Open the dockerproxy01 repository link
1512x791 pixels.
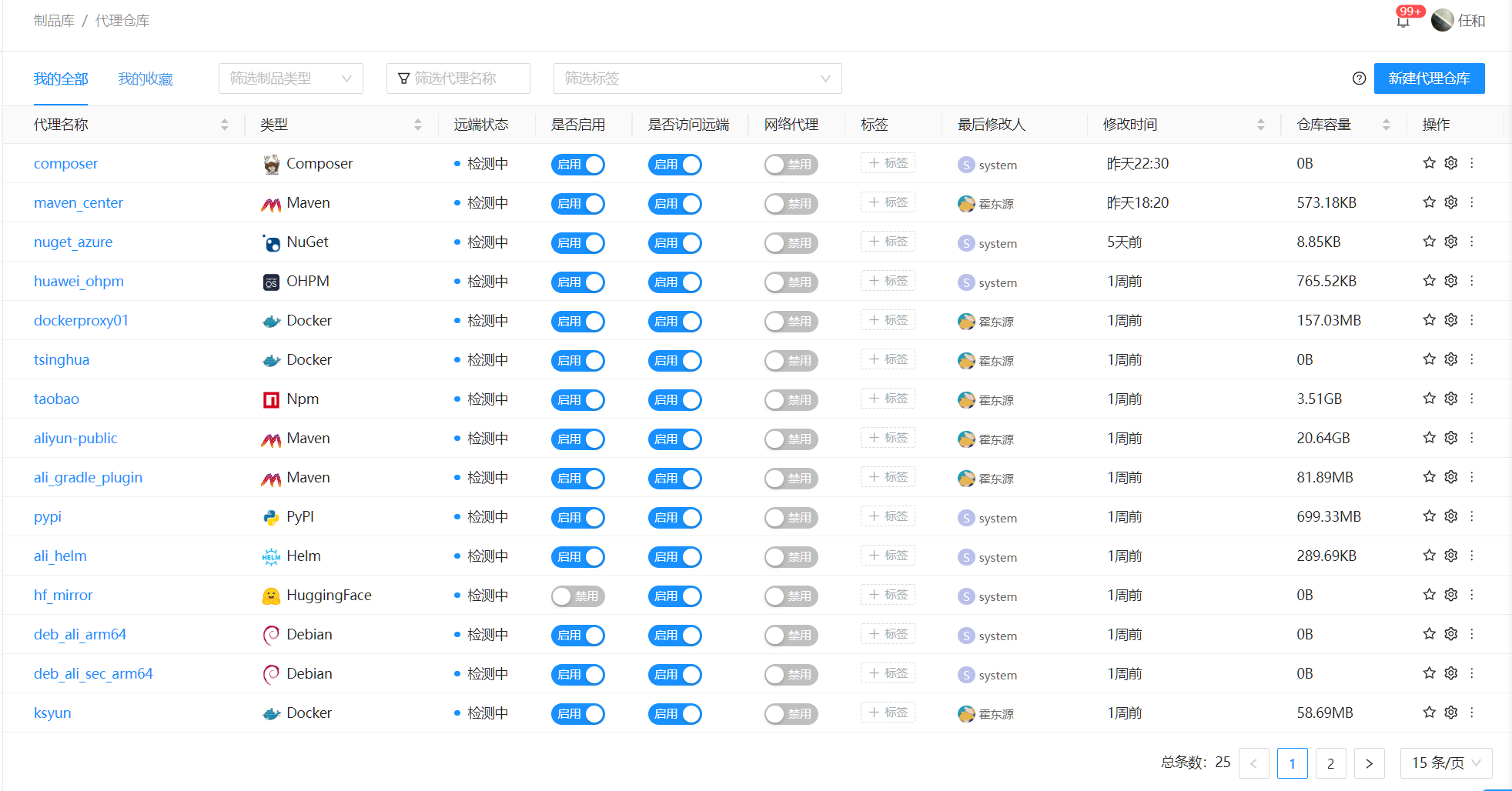81,320
